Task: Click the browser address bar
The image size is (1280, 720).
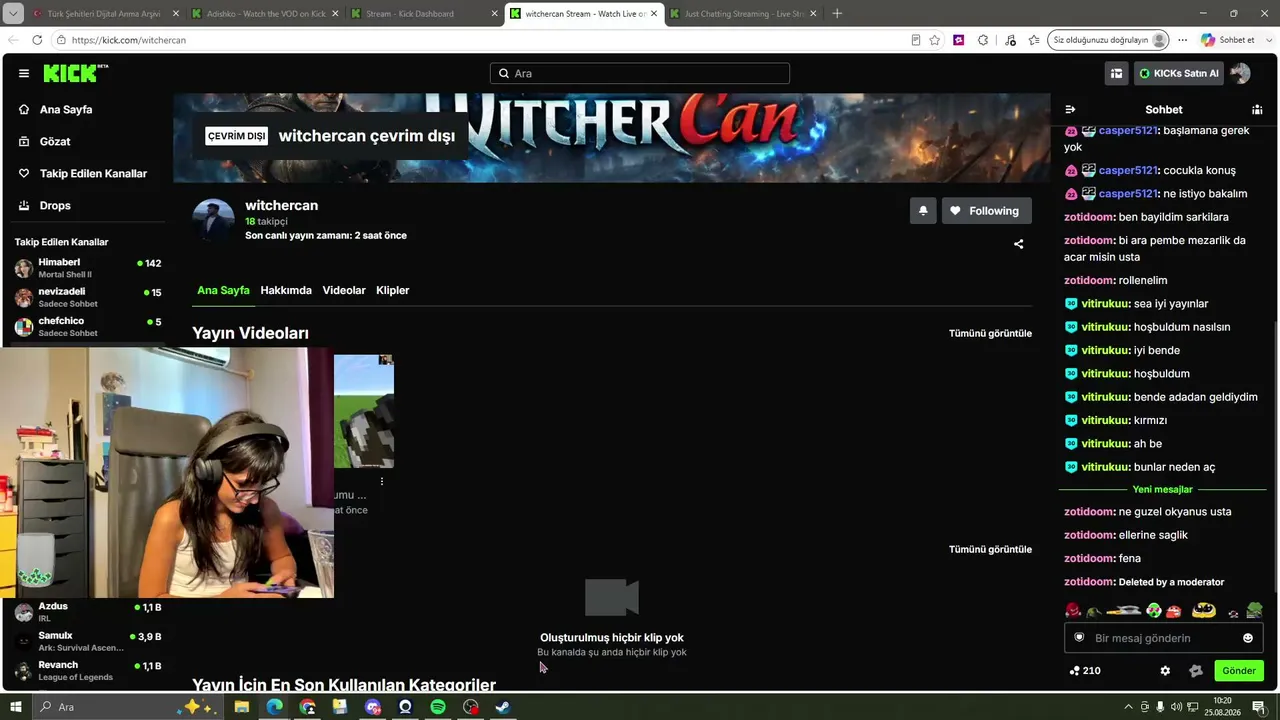Action: pyautogui.click(x=480, y=40)
